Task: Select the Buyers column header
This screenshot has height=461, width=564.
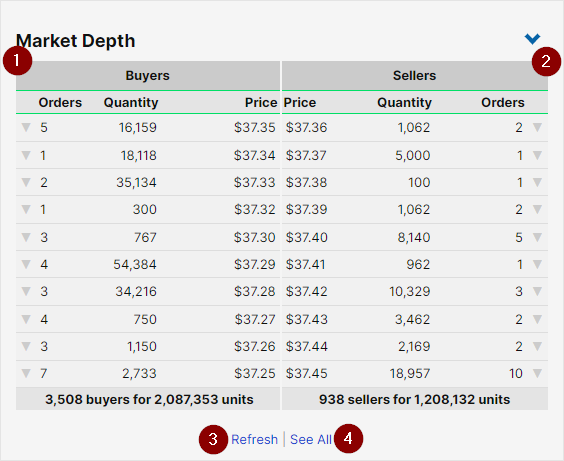Action: [x=148, y=76]
